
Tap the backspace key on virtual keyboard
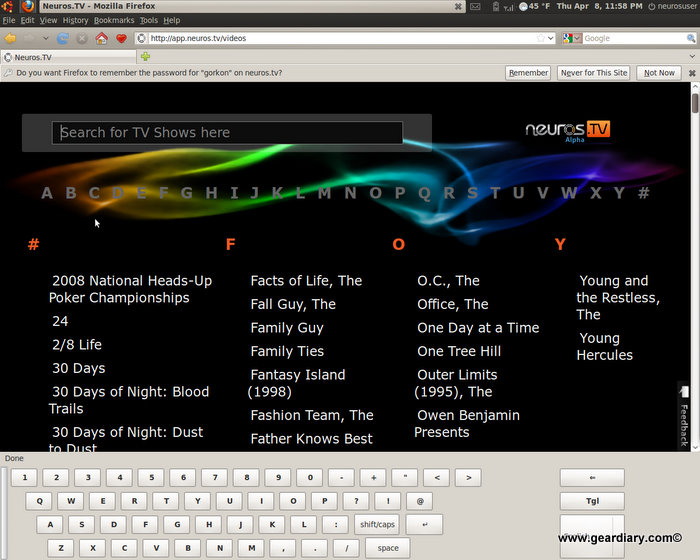tap(592, 477)
